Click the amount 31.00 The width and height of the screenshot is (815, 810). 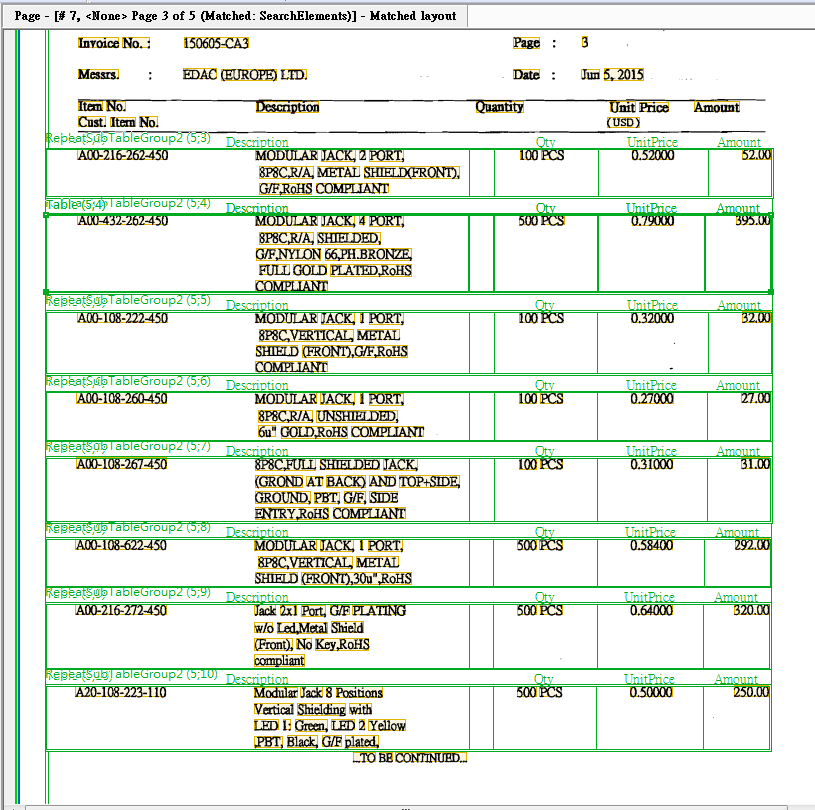point(755,464)
